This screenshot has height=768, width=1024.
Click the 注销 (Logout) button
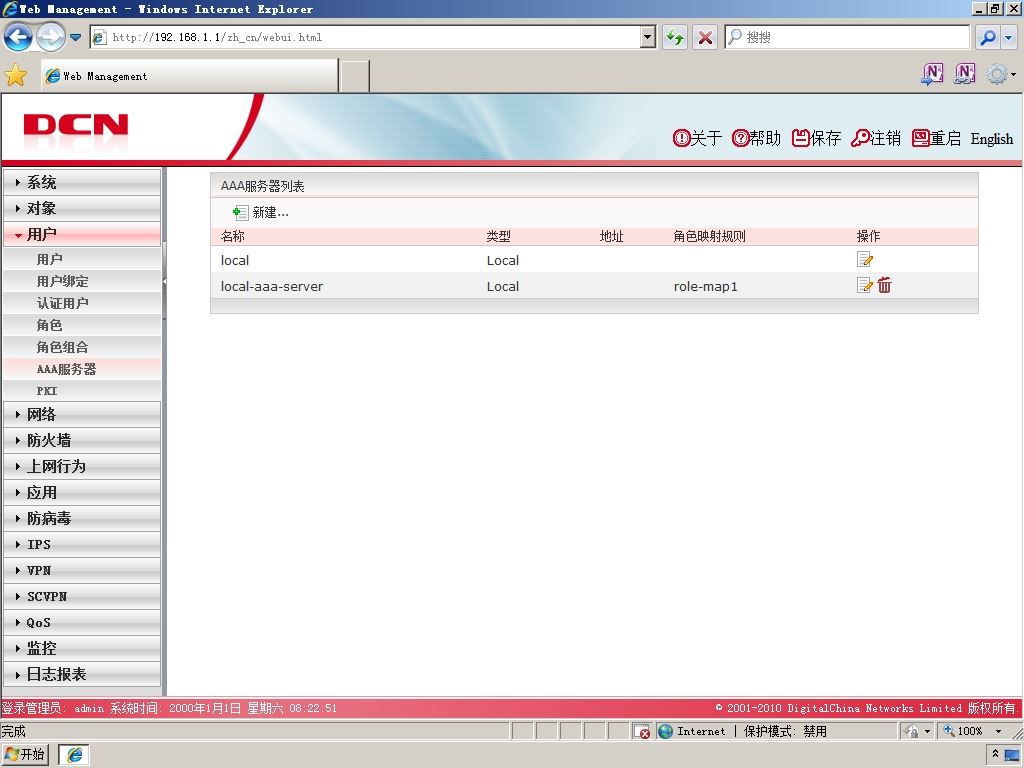[x=876, y=138]
